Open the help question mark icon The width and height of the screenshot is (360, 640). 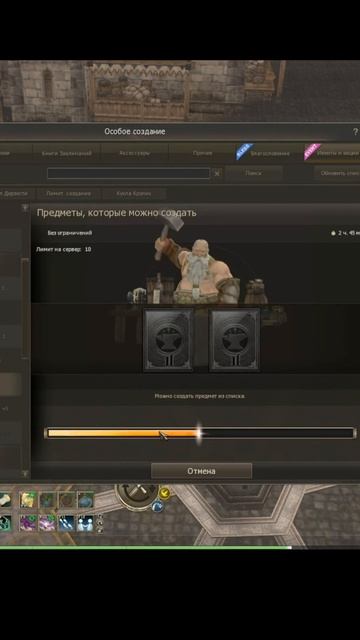pyautogui.click(x=355, y=131)
